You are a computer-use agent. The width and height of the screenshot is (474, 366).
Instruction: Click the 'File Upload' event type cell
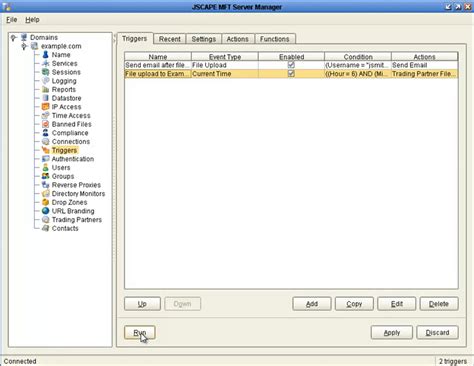point(225,65)
